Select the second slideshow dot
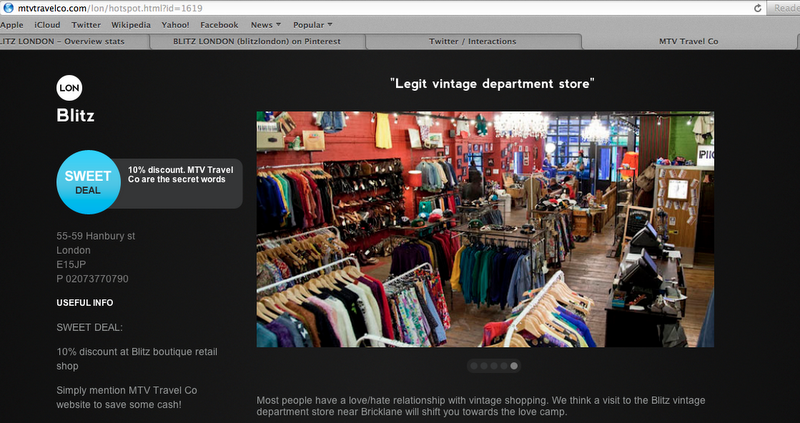The width and height of the screenshot is (800, 423). coord(484,366)
